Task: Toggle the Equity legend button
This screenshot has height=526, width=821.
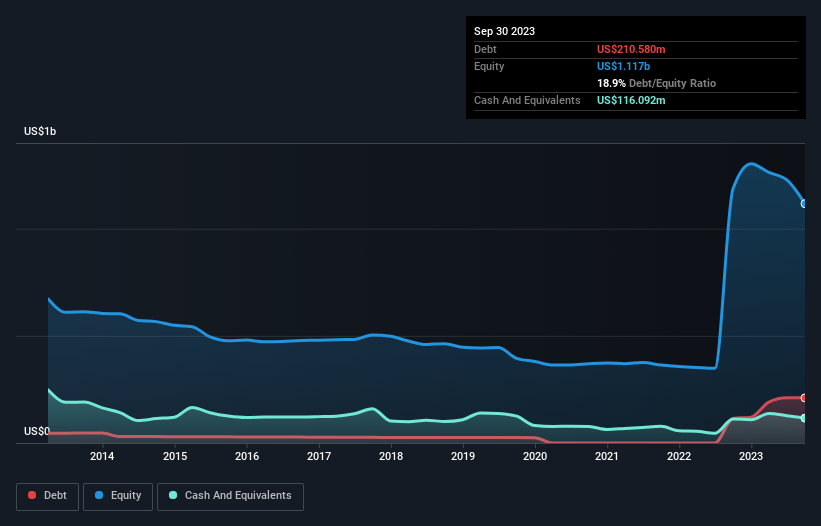Action: [x=118, y=496]
